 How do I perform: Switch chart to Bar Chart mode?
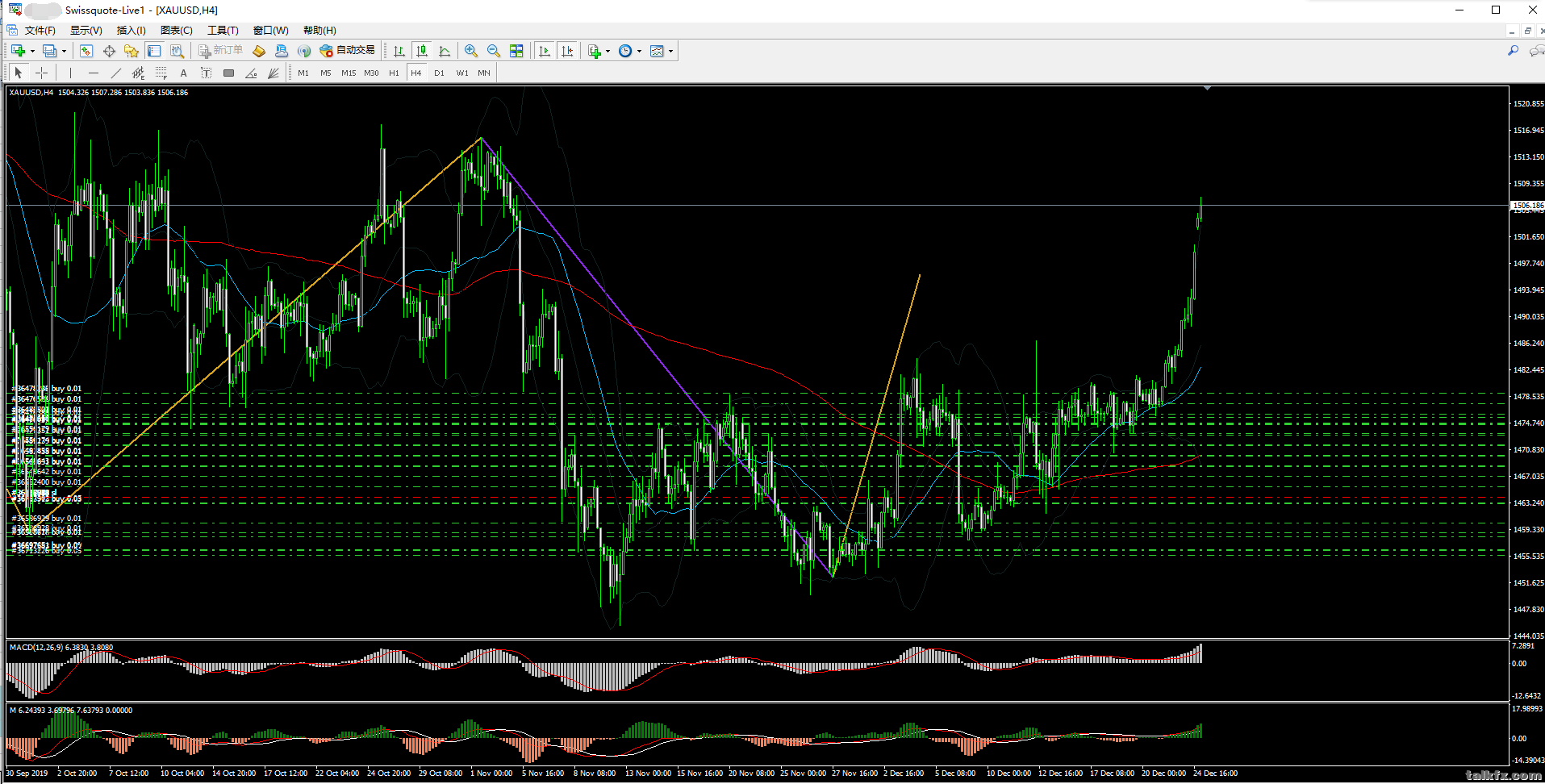(399, 51)
